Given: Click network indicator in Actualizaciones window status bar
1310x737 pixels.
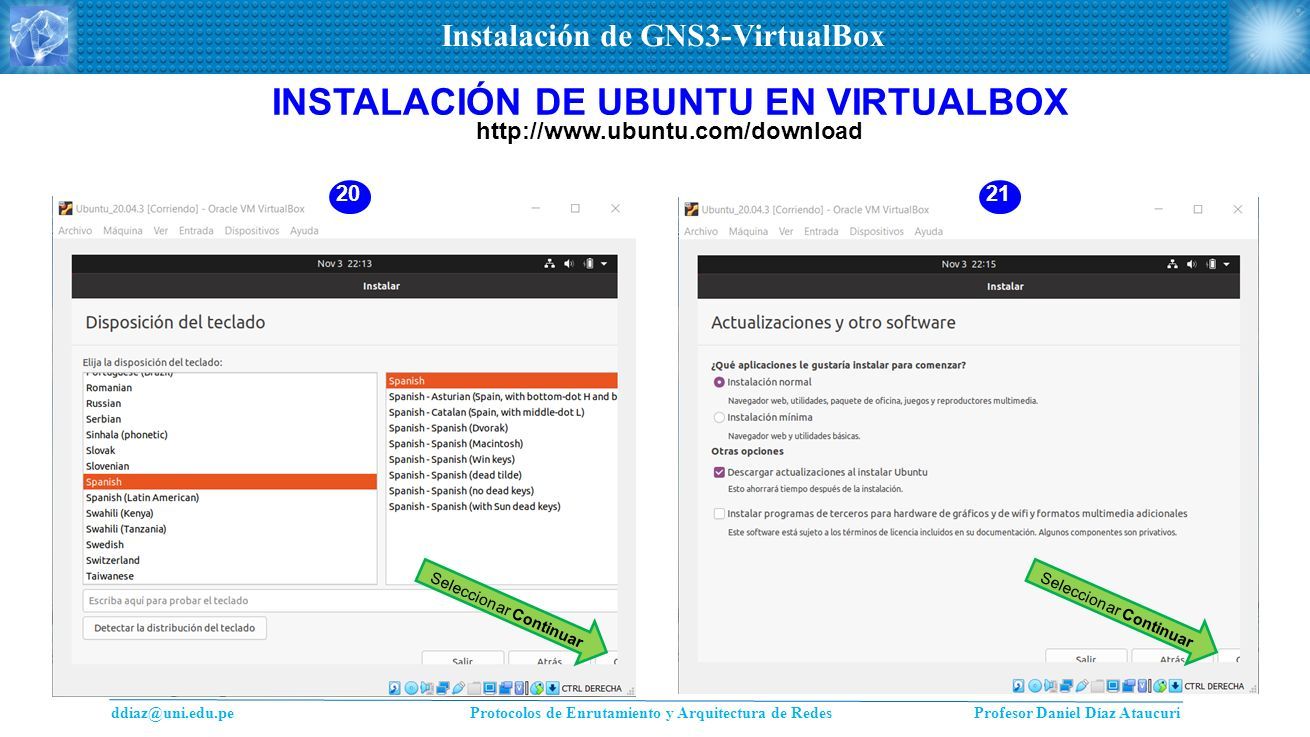Looking at the screenshot, I should [1065, 686].
